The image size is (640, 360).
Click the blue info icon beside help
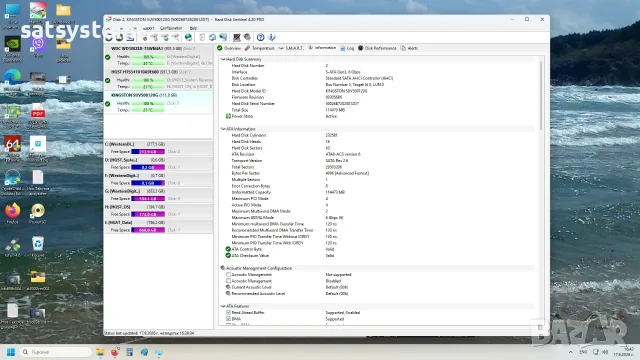(271, 38)
